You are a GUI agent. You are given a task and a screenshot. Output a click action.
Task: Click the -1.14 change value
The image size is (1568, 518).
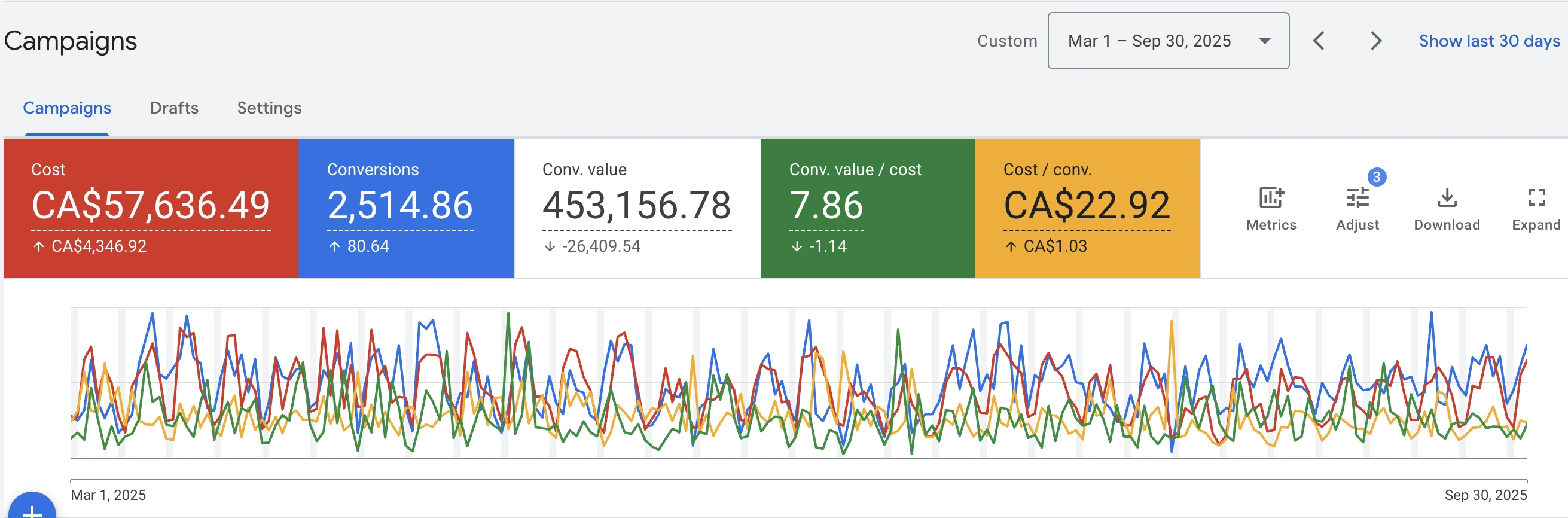[828, 246]
